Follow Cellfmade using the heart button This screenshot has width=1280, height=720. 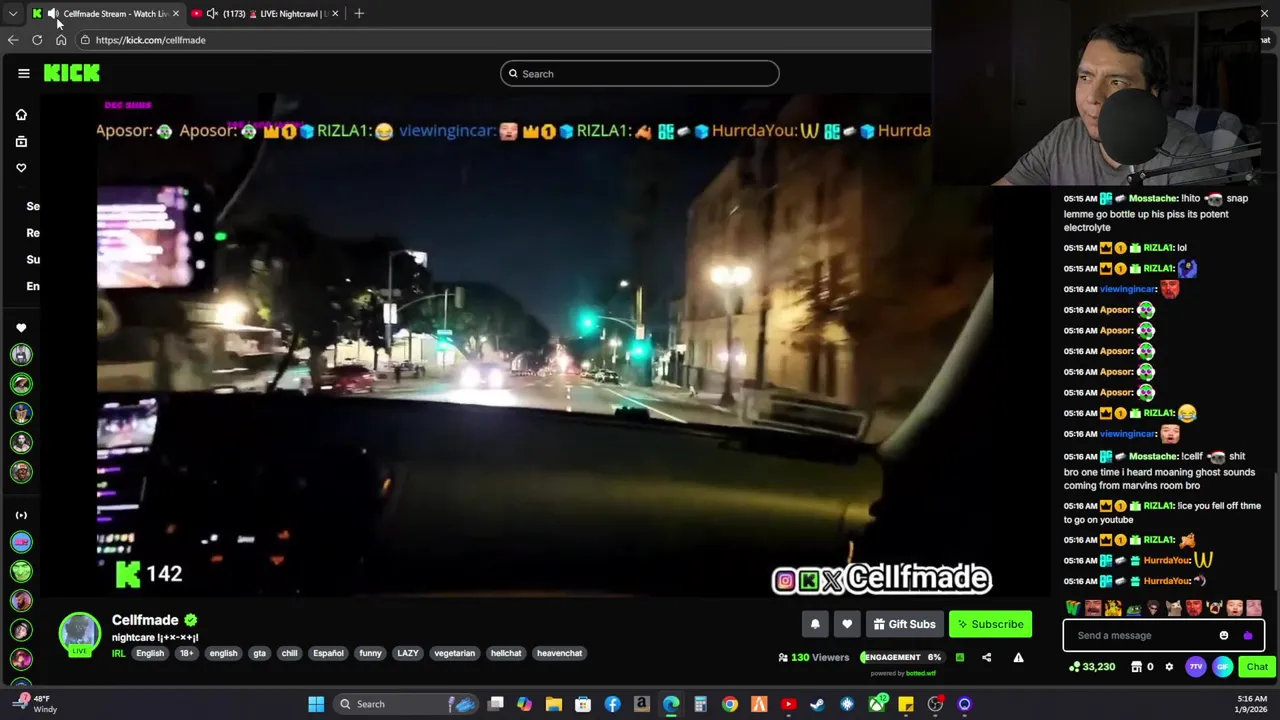click(847, 624)
